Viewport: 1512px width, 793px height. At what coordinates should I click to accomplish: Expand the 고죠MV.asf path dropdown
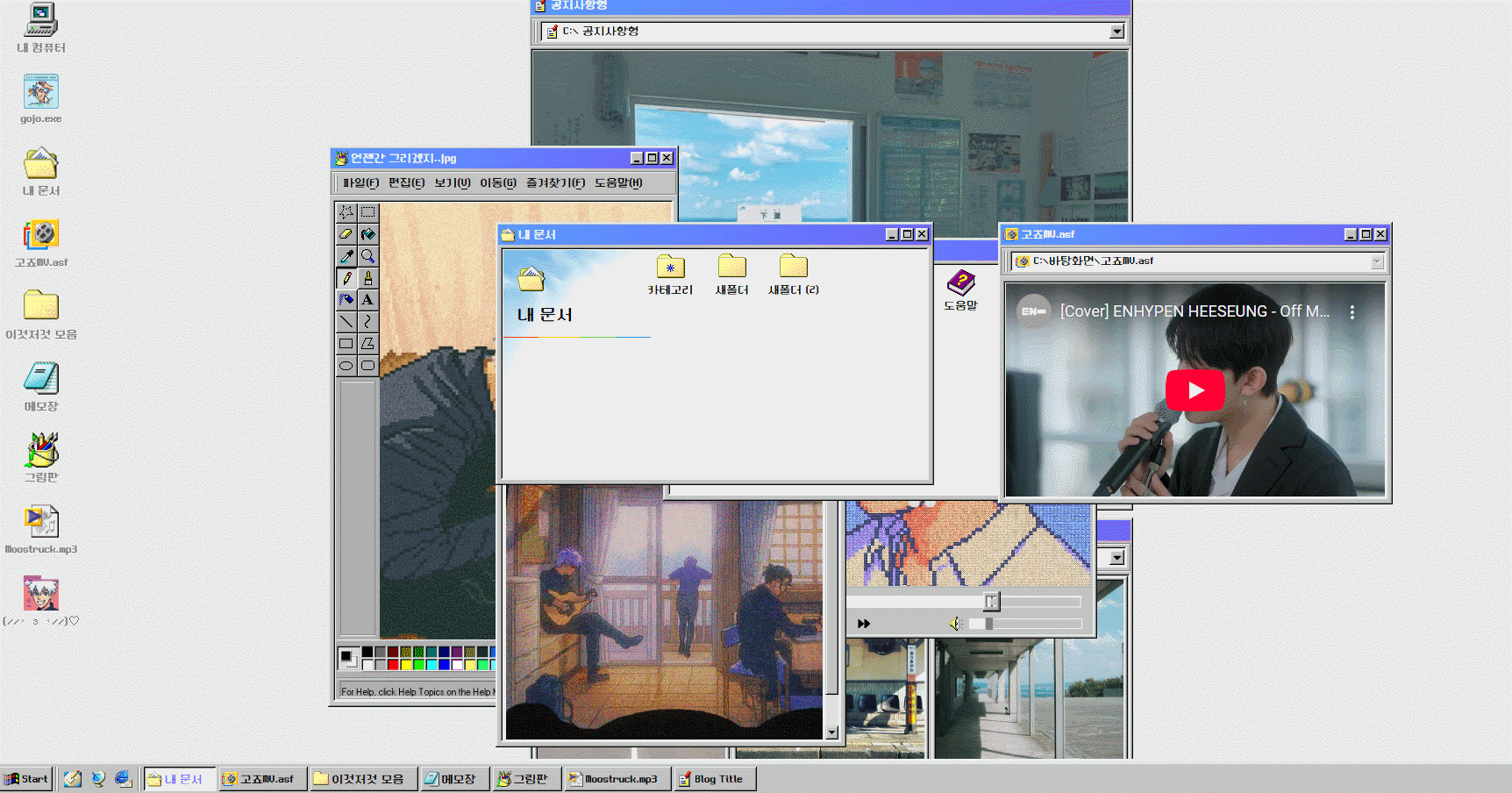(1377, 261)
